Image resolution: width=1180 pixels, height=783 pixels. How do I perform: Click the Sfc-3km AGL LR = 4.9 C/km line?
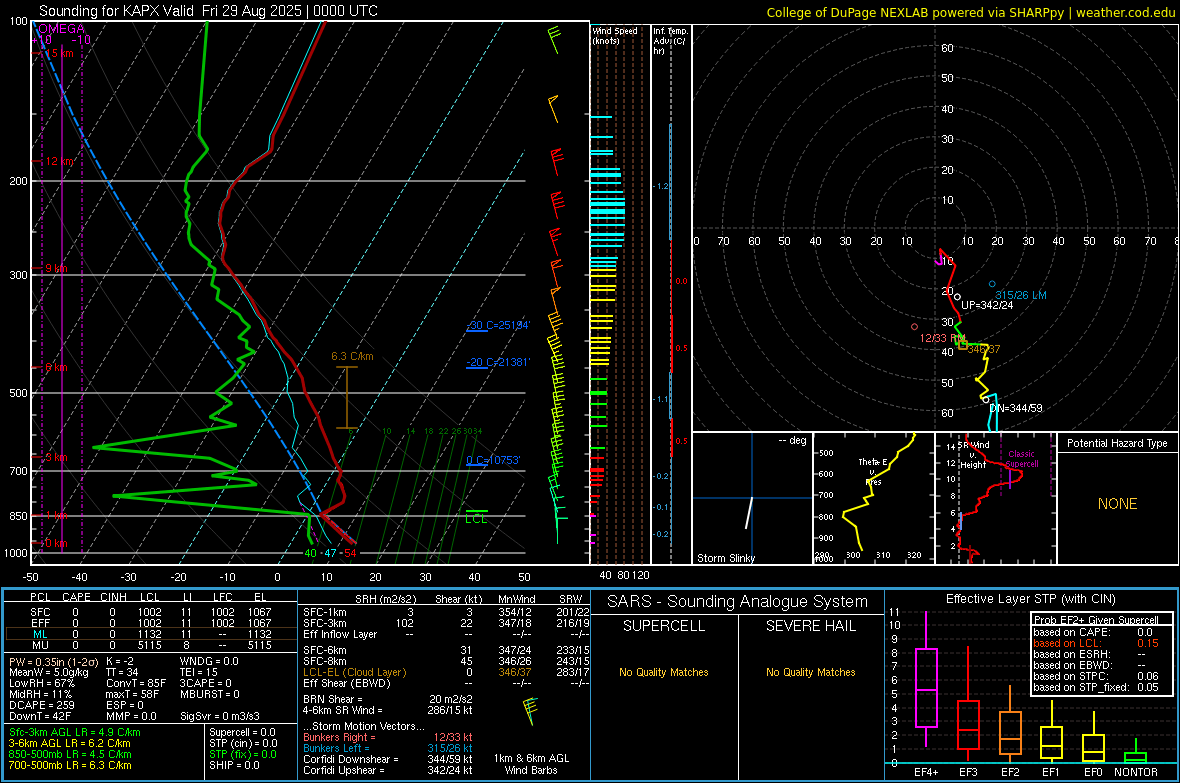click(x=75, y=732)
